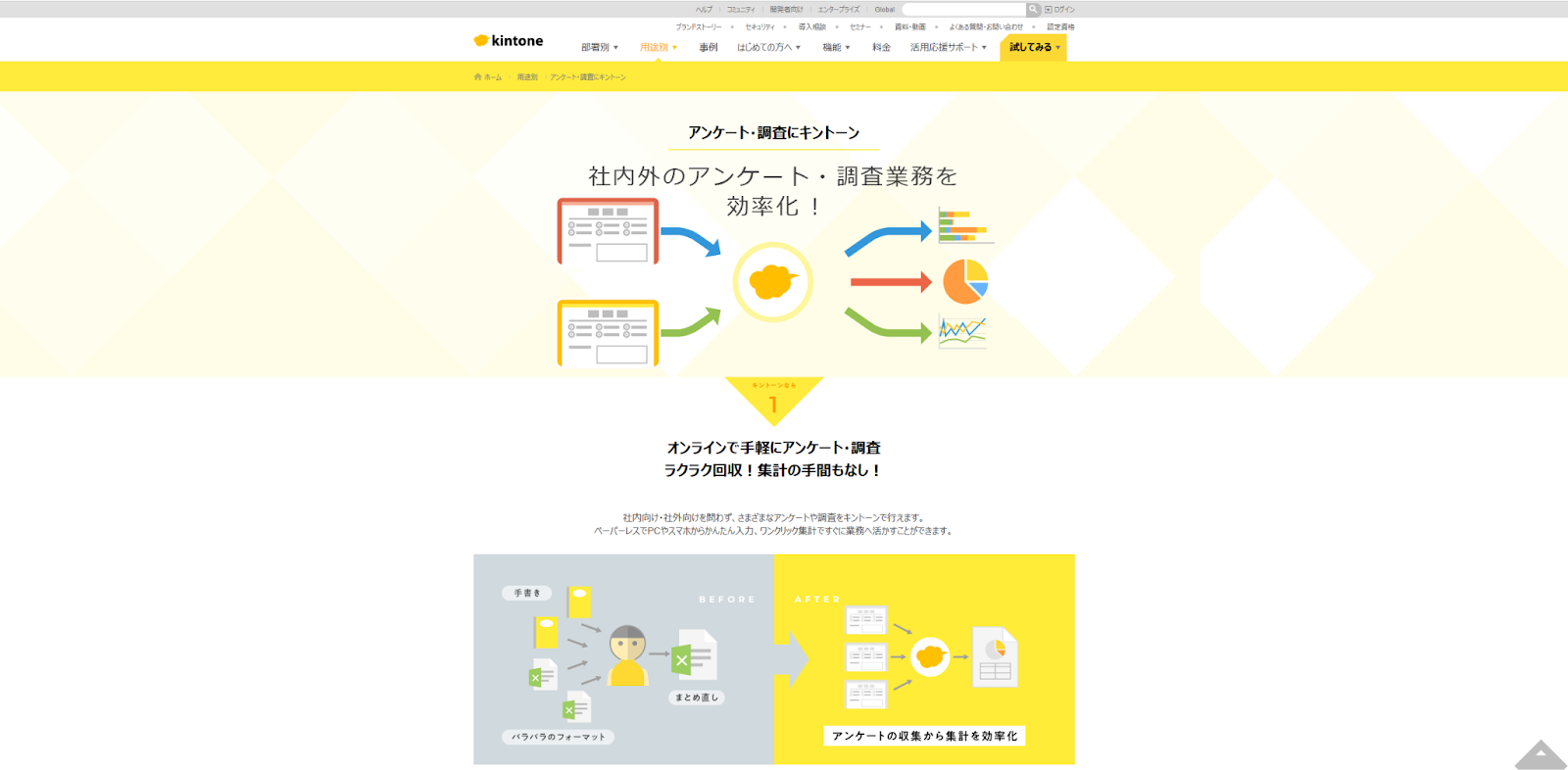
Task: Click the search magnifier icon
Action: pyautogui.click(x=1033, y=10)
